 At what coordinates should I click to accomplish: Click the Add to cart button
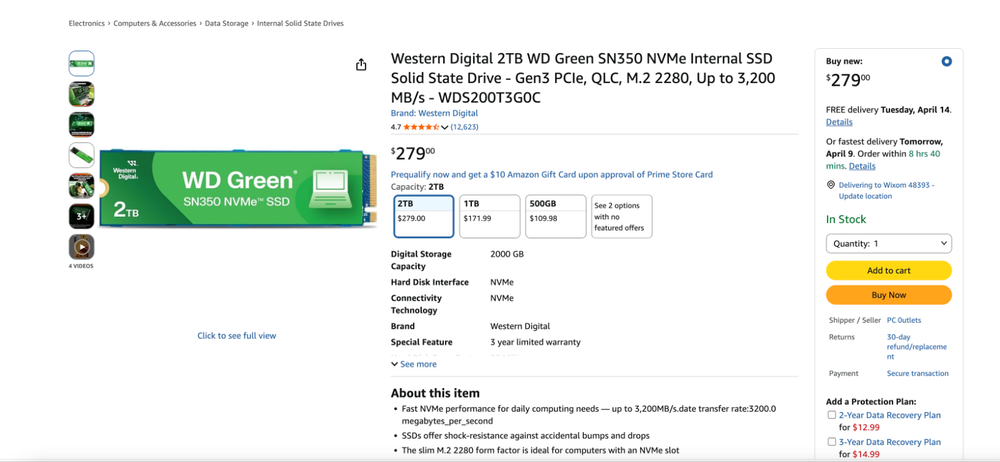click(x=888, y=271)
